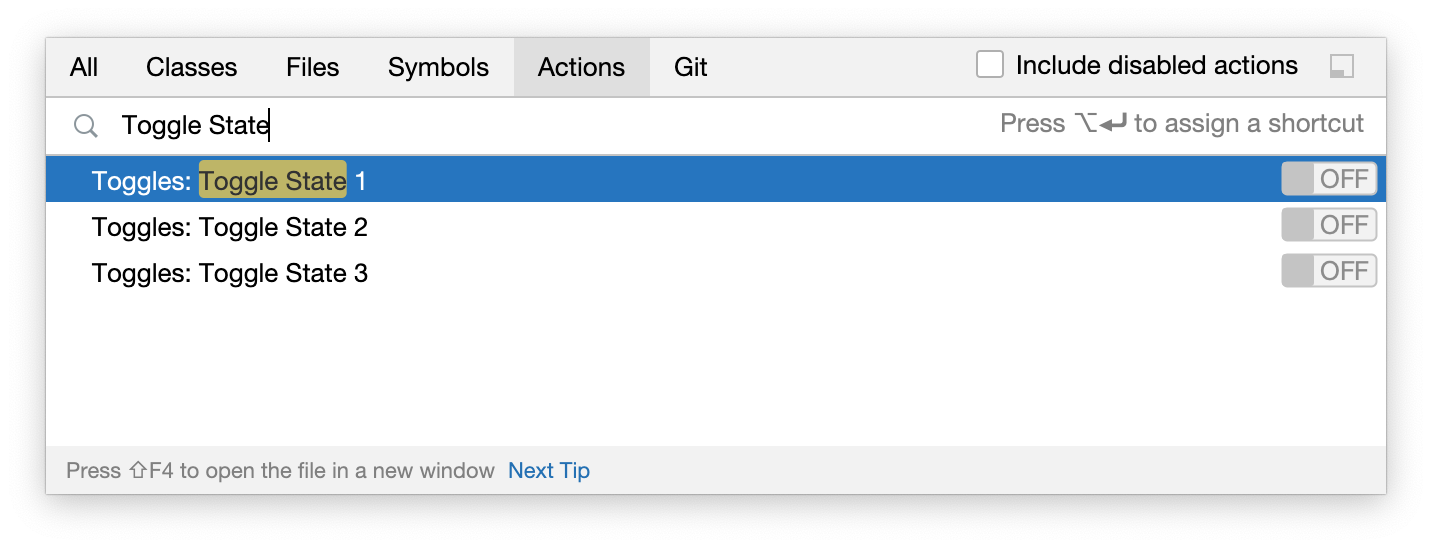Click the Actions tab

[582, 67]
